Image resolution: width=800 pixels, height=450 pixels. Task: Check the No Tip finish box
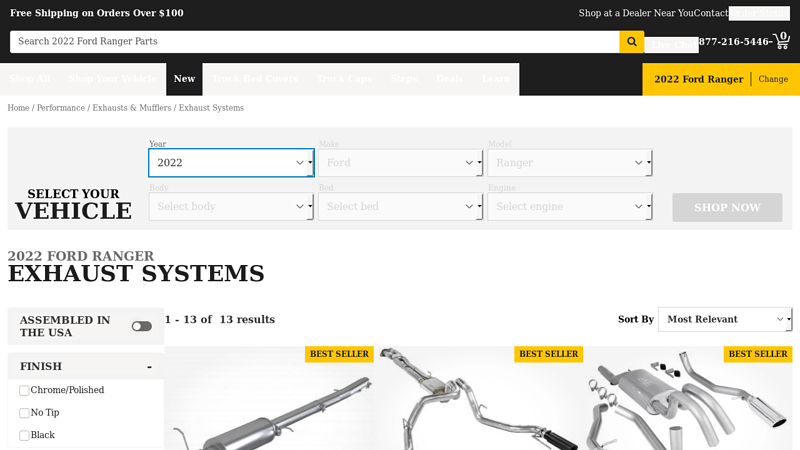tap(24, 413)
